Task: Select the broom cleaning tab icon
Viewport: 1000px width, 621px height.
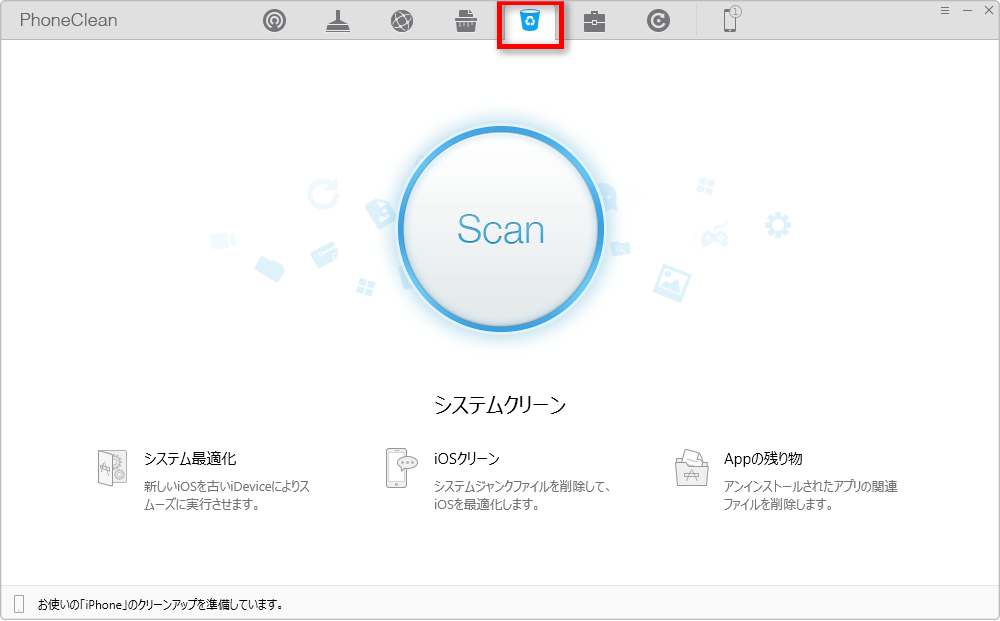Action: (338, 21)
